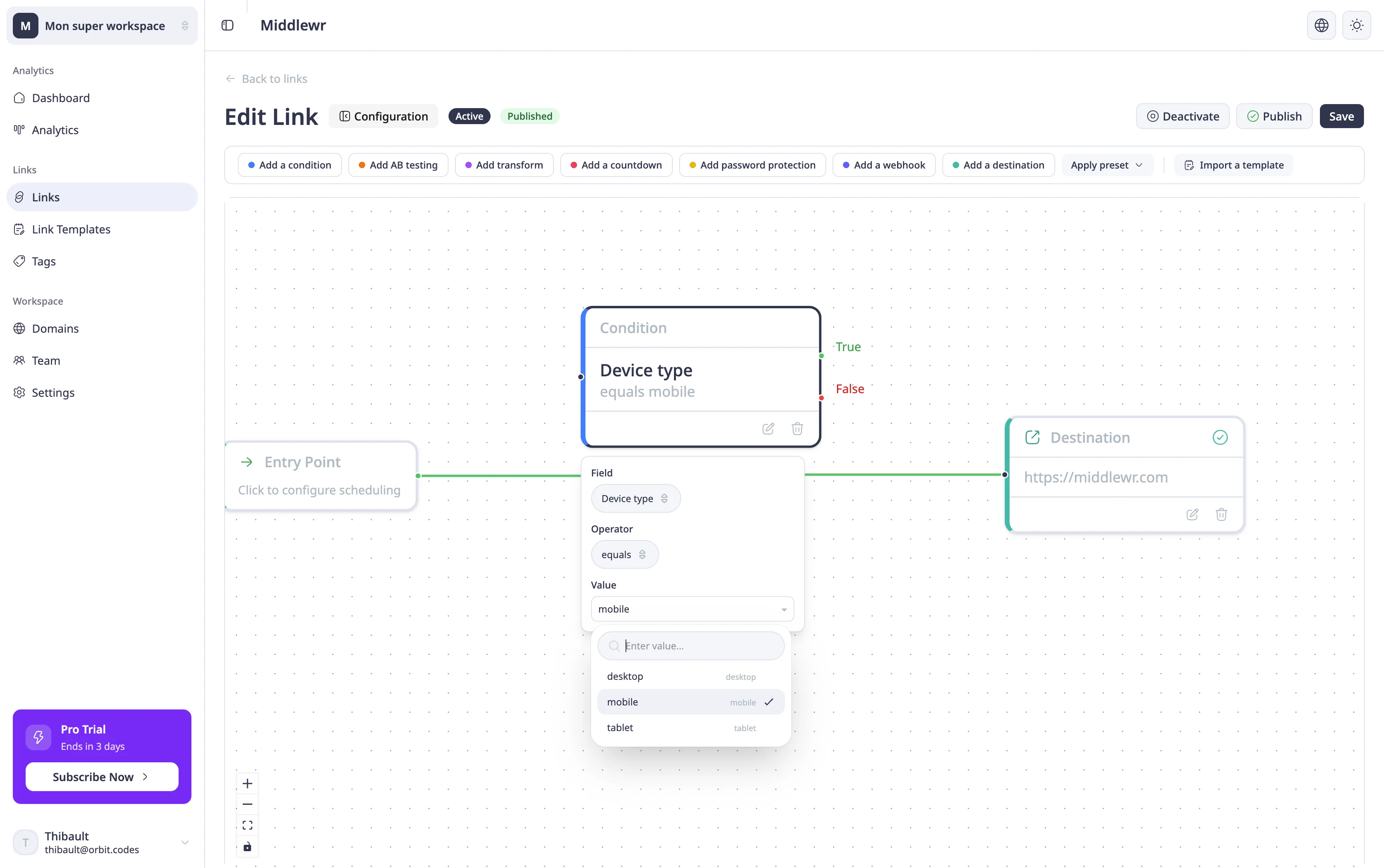Edit the Condition node pencil icon
Viewport: 1384px width, 868px height.
pyautogui.click(x=768, y=429)
